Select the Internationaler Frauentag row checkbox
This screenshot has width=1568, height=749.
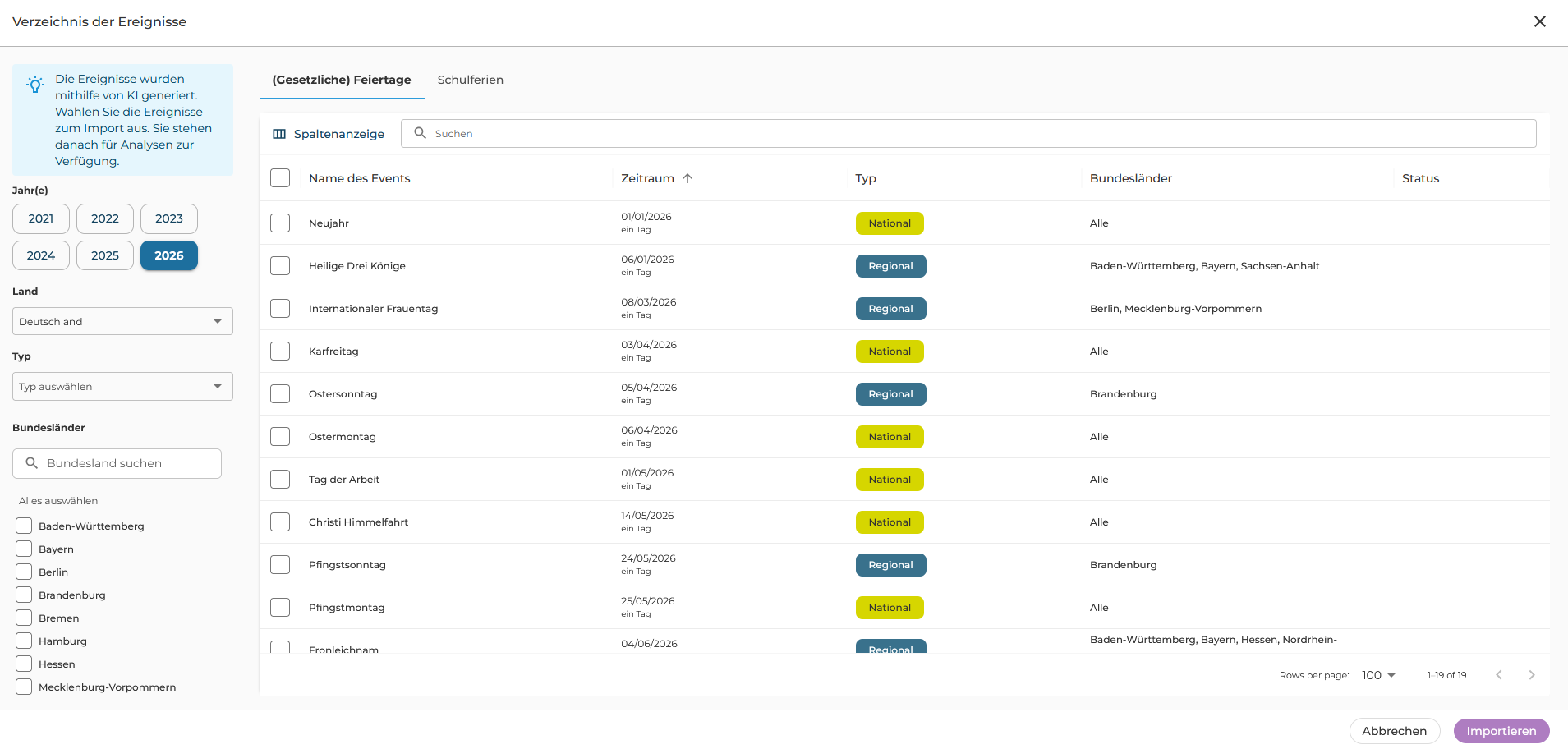pos(280,309)
